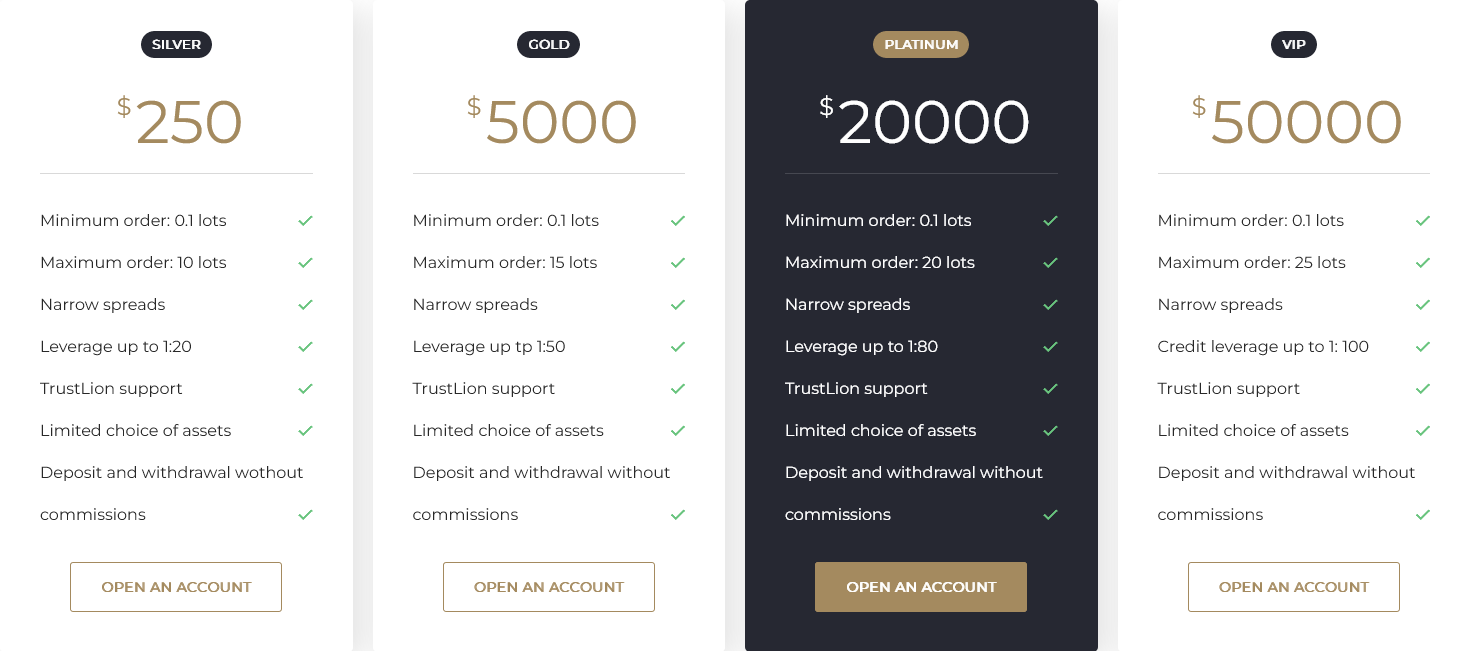Click checkmark beside Platinum Narrow spreads
This screenshot has width=1465, height=651.
[x=1050, y=304]
